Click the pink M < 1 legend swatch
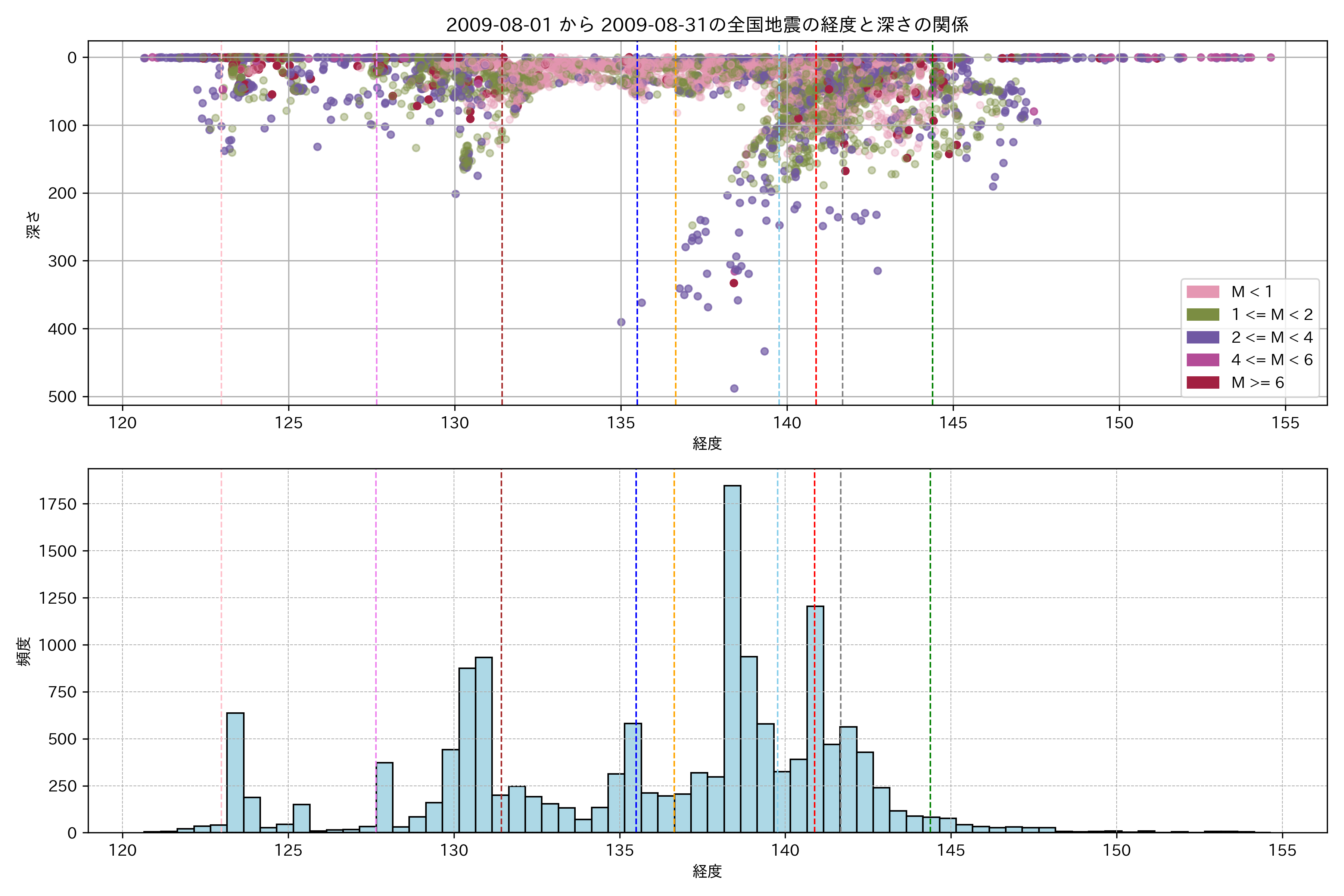This screenshot has width=1344, height=896. [x=1202, y=292]
